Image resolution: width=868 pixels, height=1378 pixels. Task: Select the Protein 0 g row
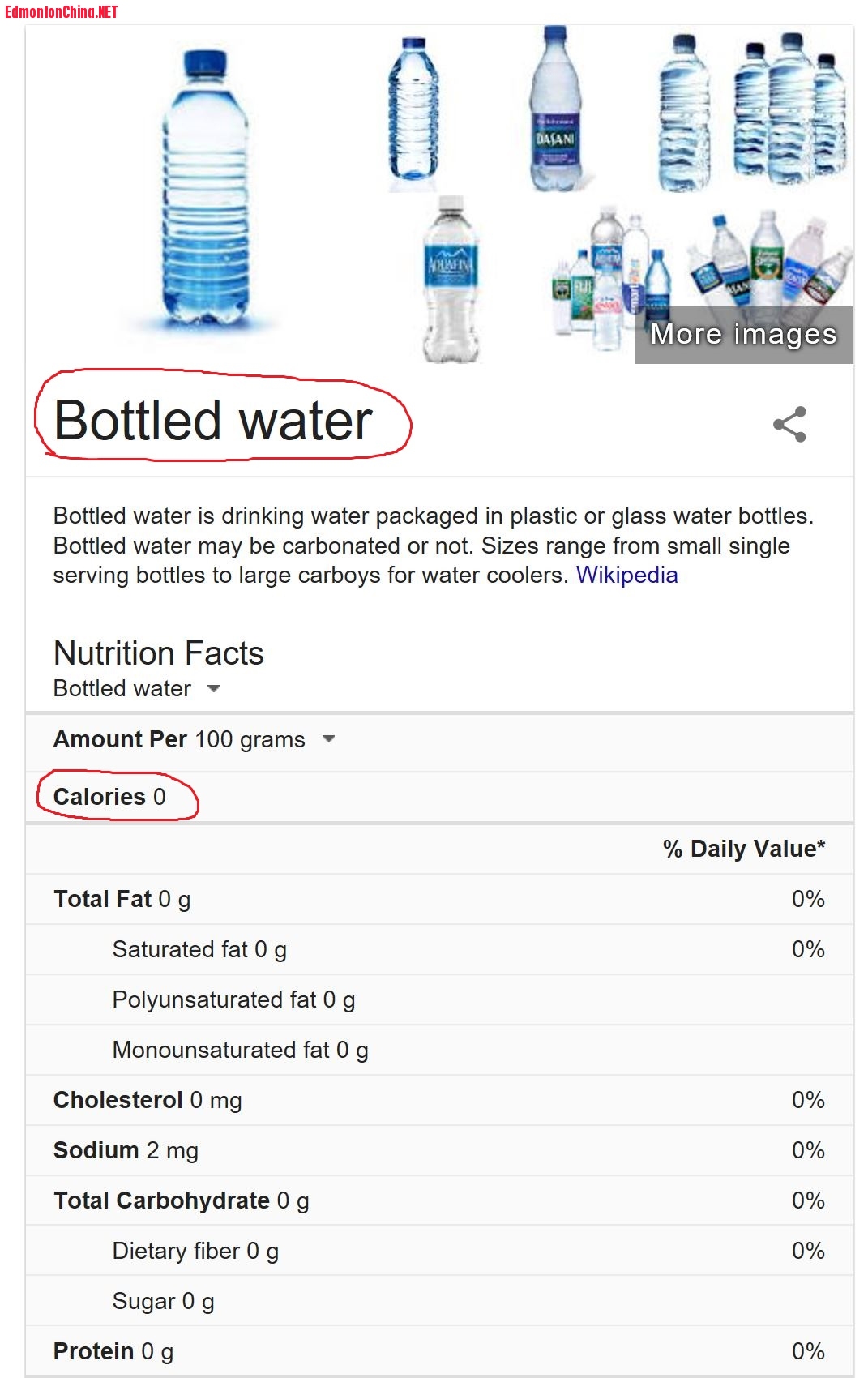113,1351
